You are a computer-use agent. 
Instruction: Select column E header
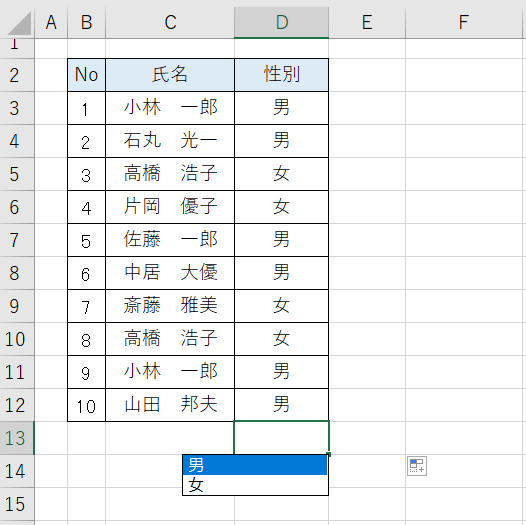(x=367, y=22)
